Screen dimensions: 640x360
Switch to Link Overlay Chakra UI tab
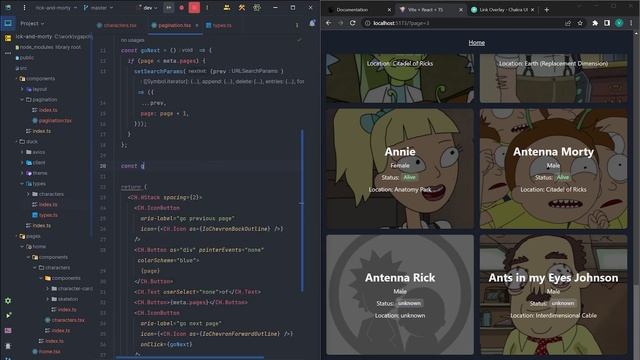(503, 9)
